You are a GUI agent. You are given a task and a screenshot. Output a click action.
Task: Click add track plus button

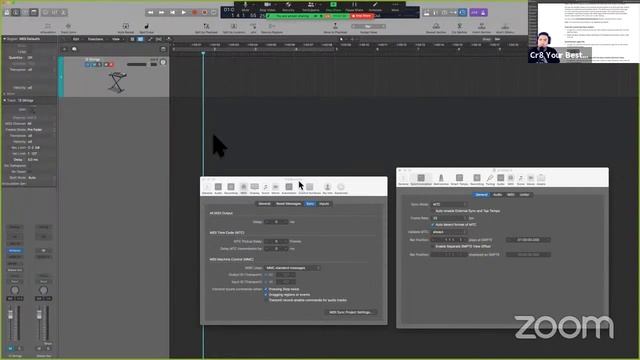pos(64,49)
